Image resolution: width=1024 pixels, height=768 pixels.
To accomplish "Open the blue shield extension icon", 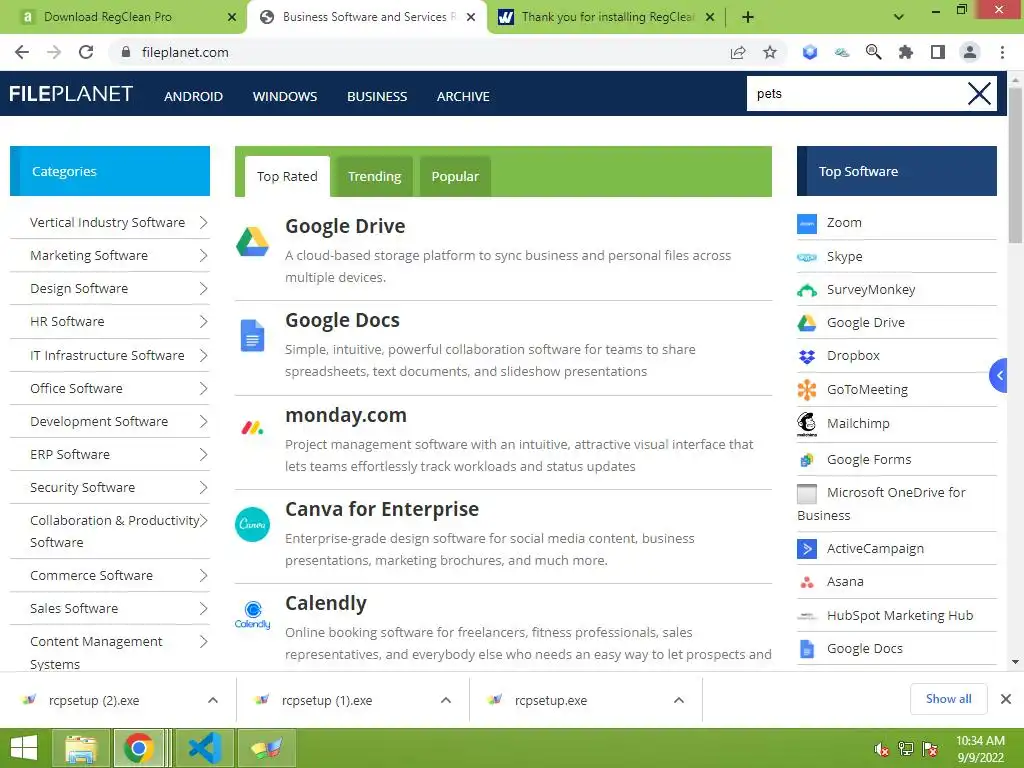I will pos(810,52).
